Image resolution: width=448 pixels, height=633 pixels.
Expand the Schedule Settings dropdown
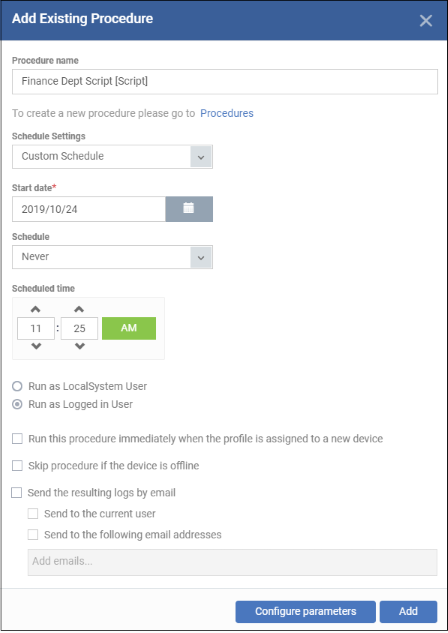point(112,157)
